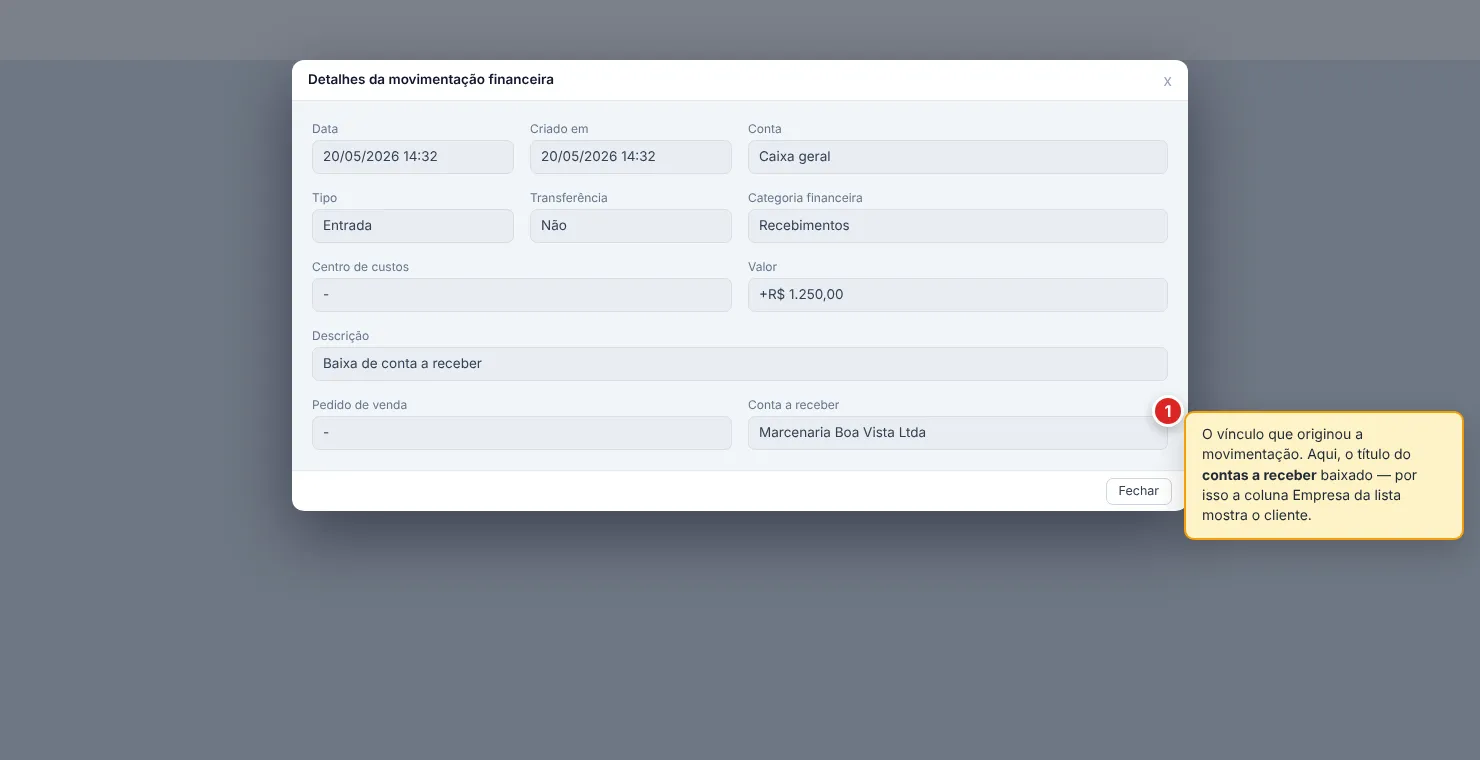Click the Criado em date field
This screenshot has height=760, width=1480.
(631, 157)
